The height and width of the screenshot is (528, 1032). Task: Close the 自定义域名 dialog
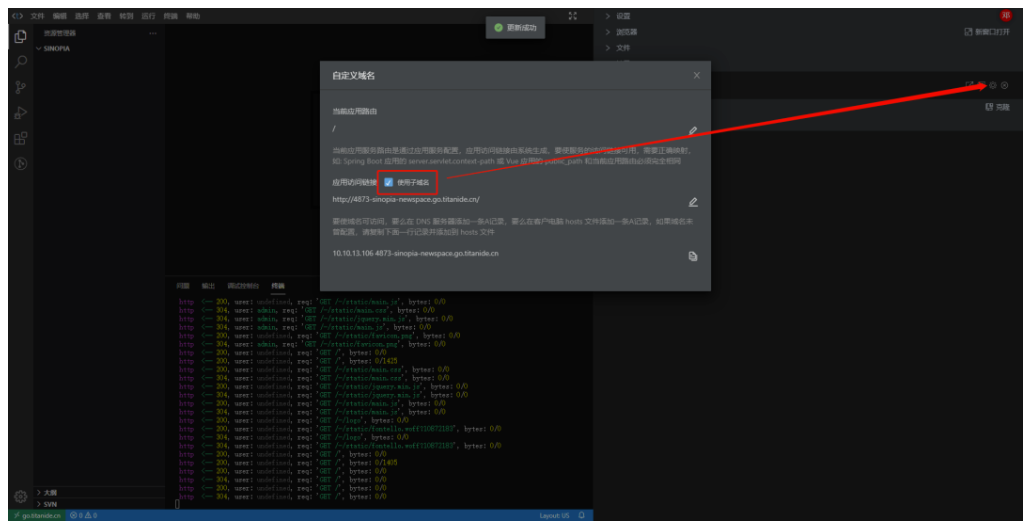pos(697,75)
